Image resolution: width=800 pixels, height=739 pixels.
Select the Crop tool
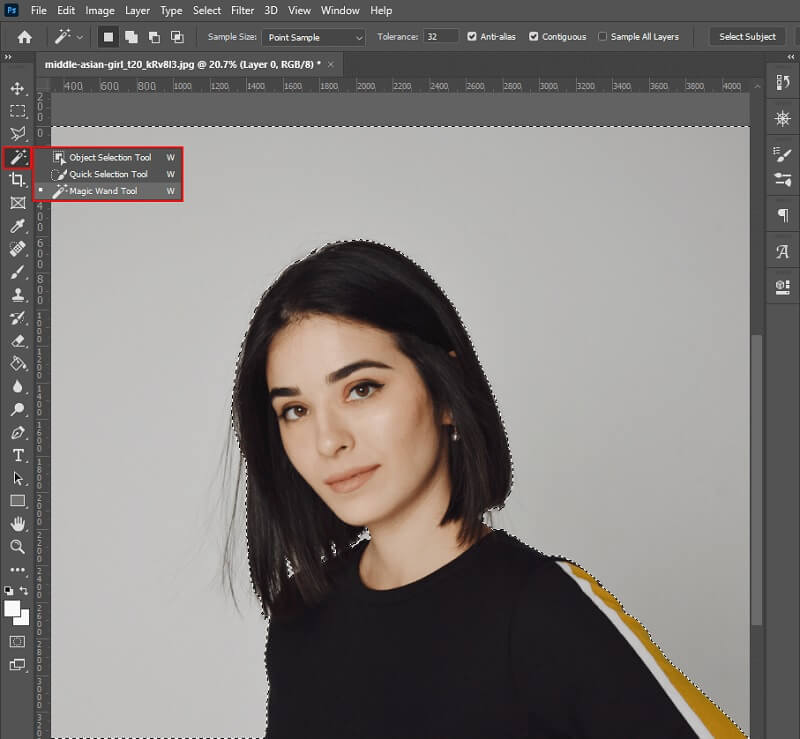point(18,180)
